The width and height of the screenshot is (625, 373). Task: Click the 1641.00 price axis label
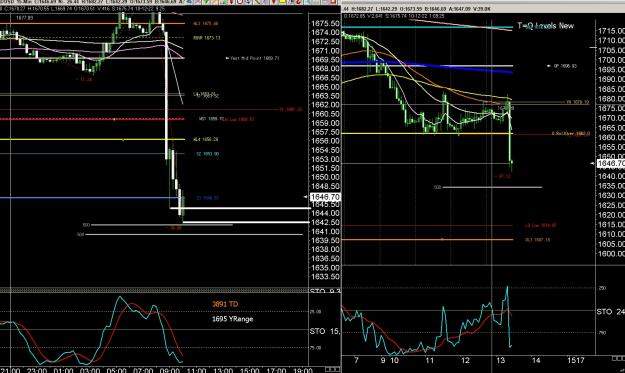point(325,232)
